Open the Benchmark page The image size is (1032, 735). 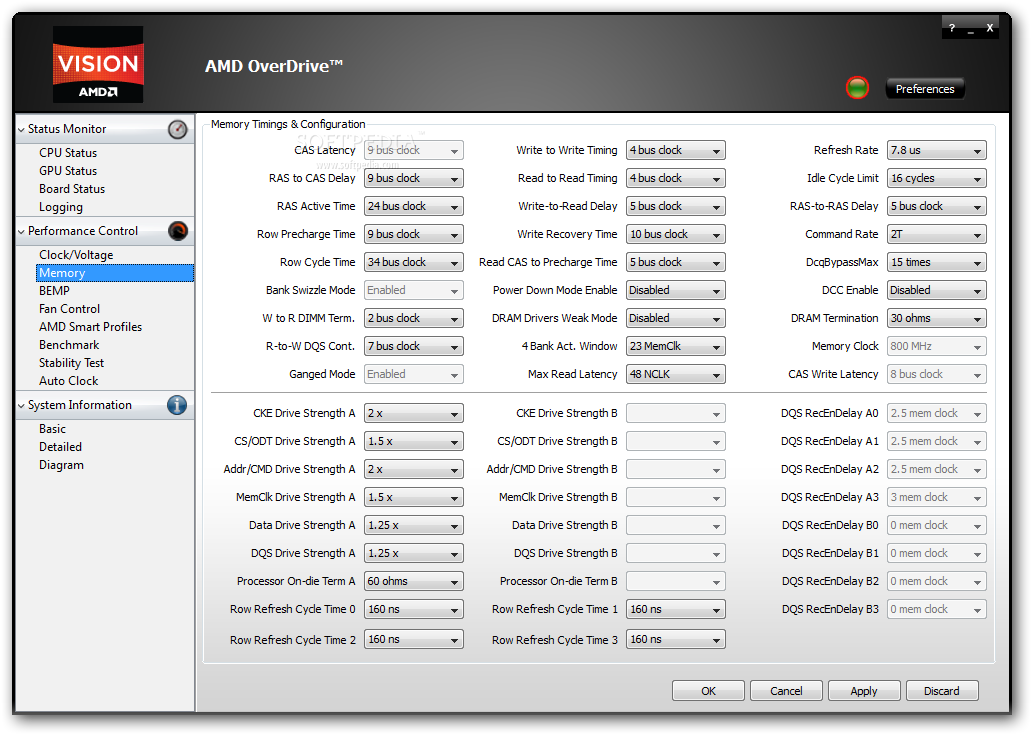(68, 345)
